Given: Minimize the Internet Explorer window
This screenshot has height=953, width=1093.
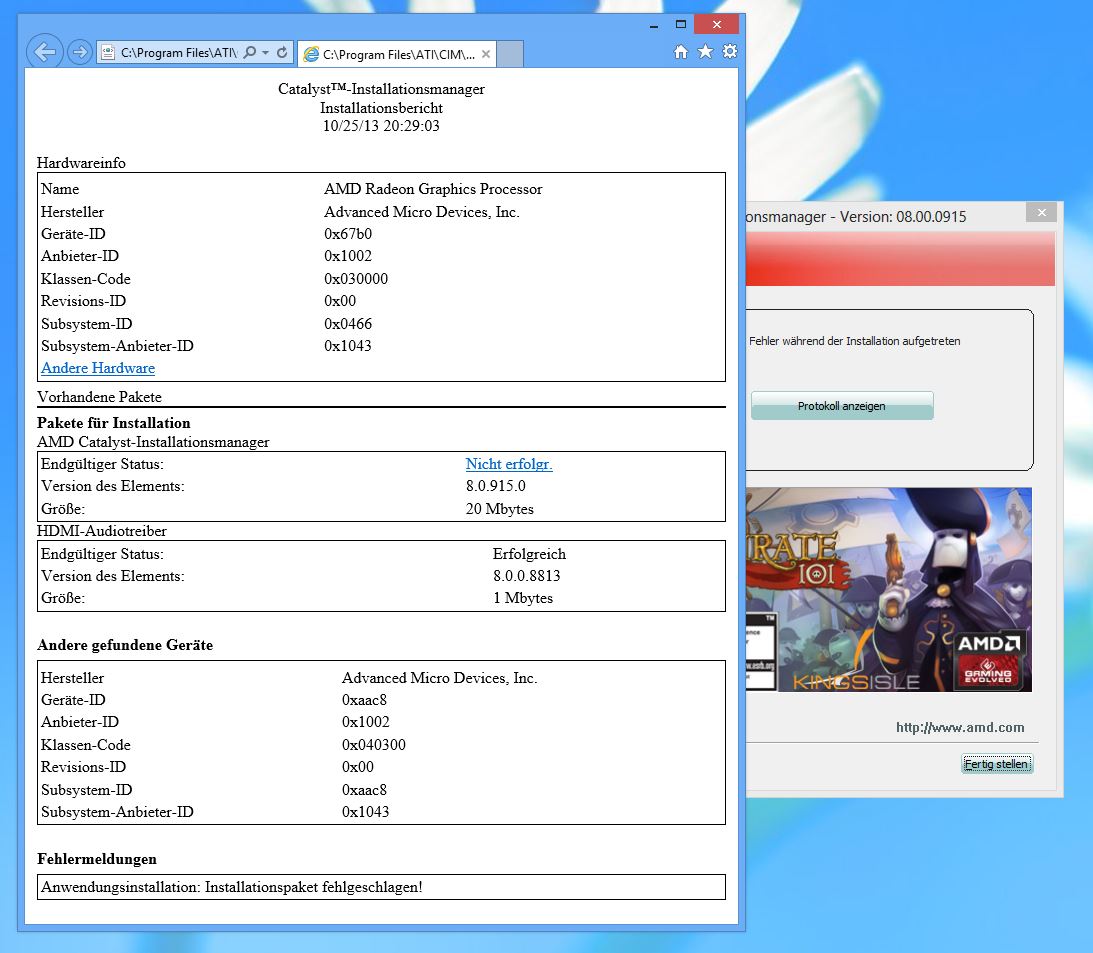Looking at the screenshot, I should (x=654, y=25).
